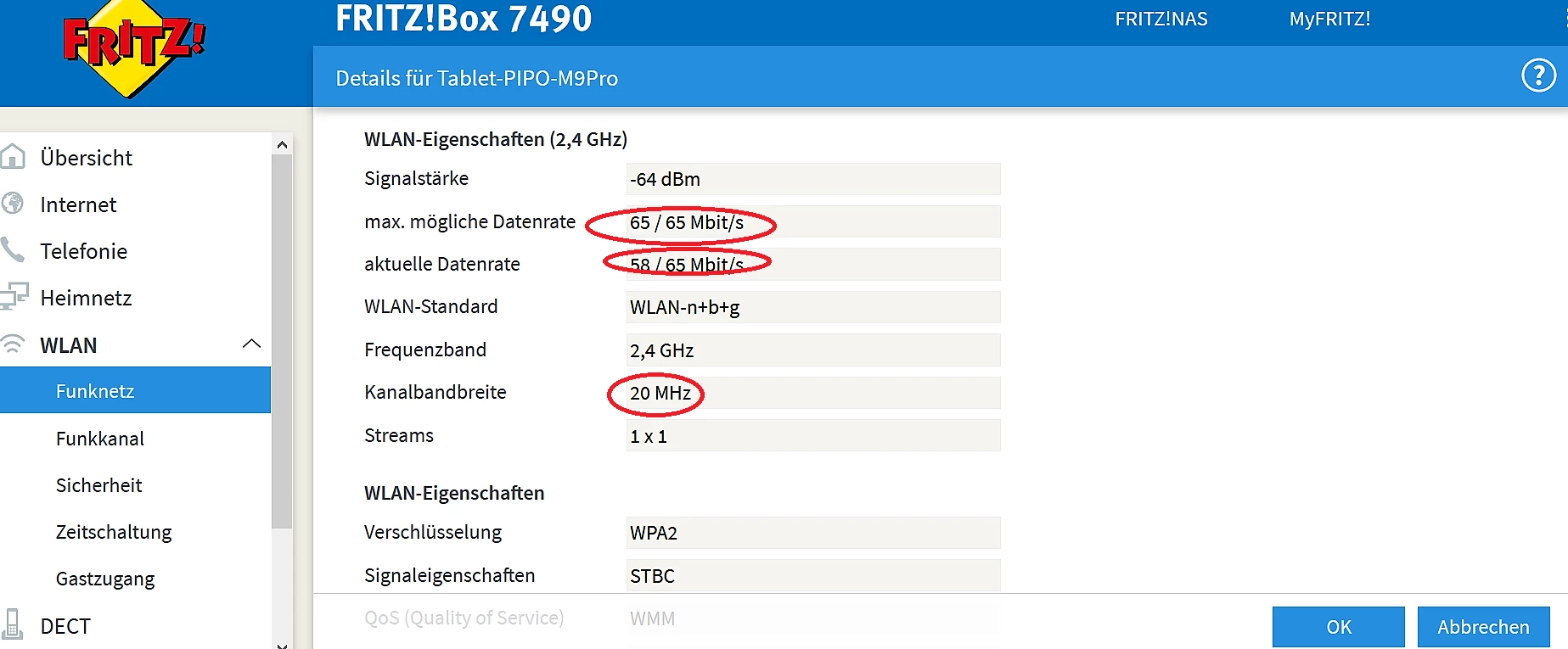
Task: Open the Internet menu
Action: tap(78, 204)
